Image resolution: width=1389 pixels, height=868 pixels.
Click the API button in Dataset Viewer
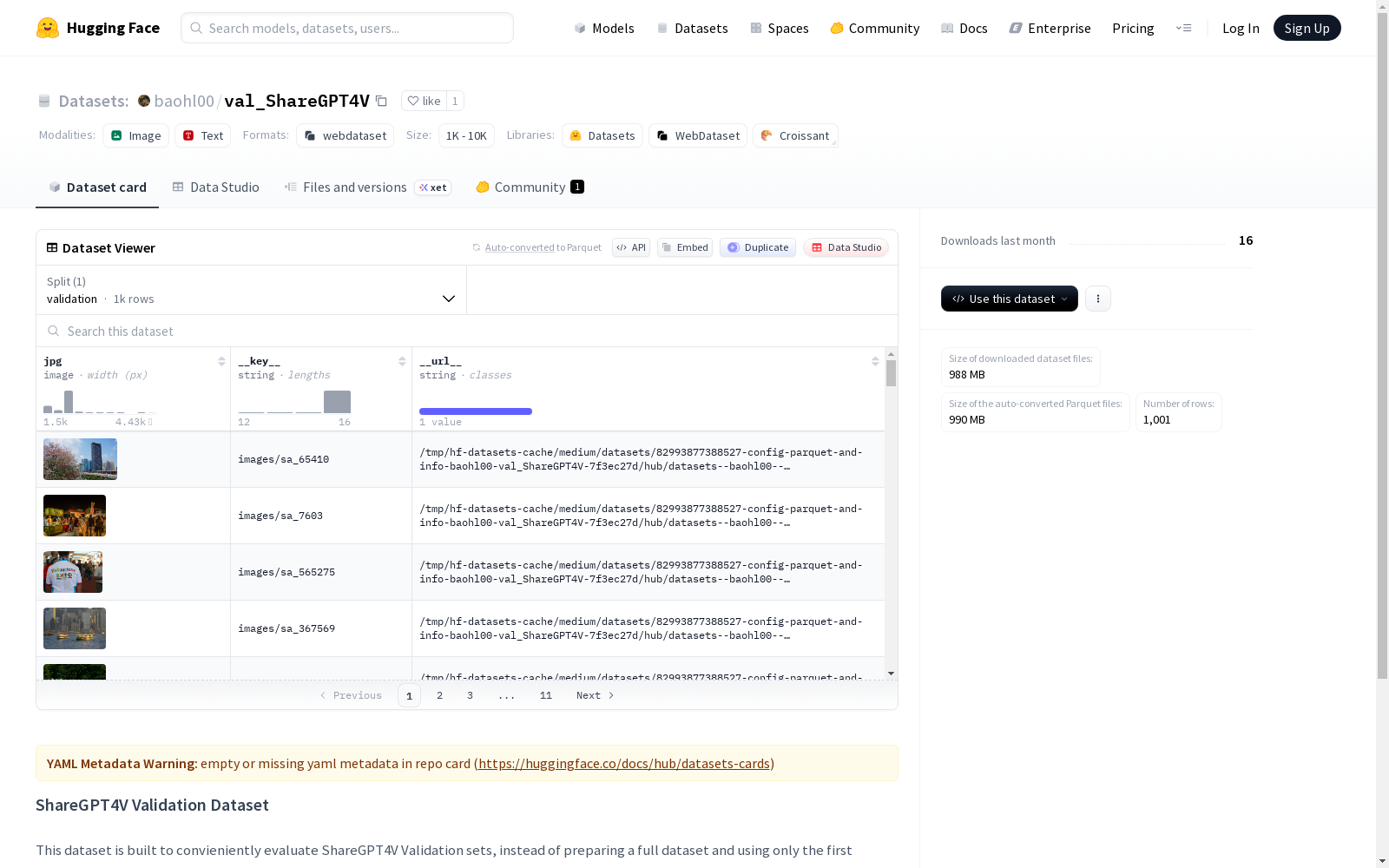[x=631, y=247]
